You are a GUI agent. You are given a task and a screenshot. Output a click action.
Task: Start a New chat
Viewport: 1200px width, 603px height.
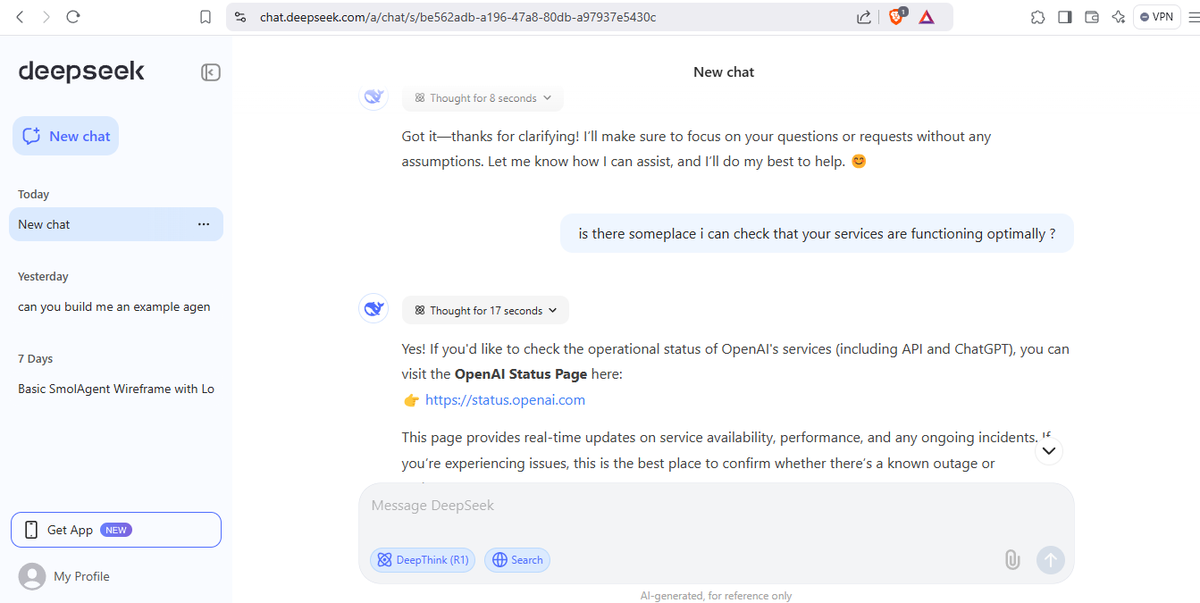(66, 136)
